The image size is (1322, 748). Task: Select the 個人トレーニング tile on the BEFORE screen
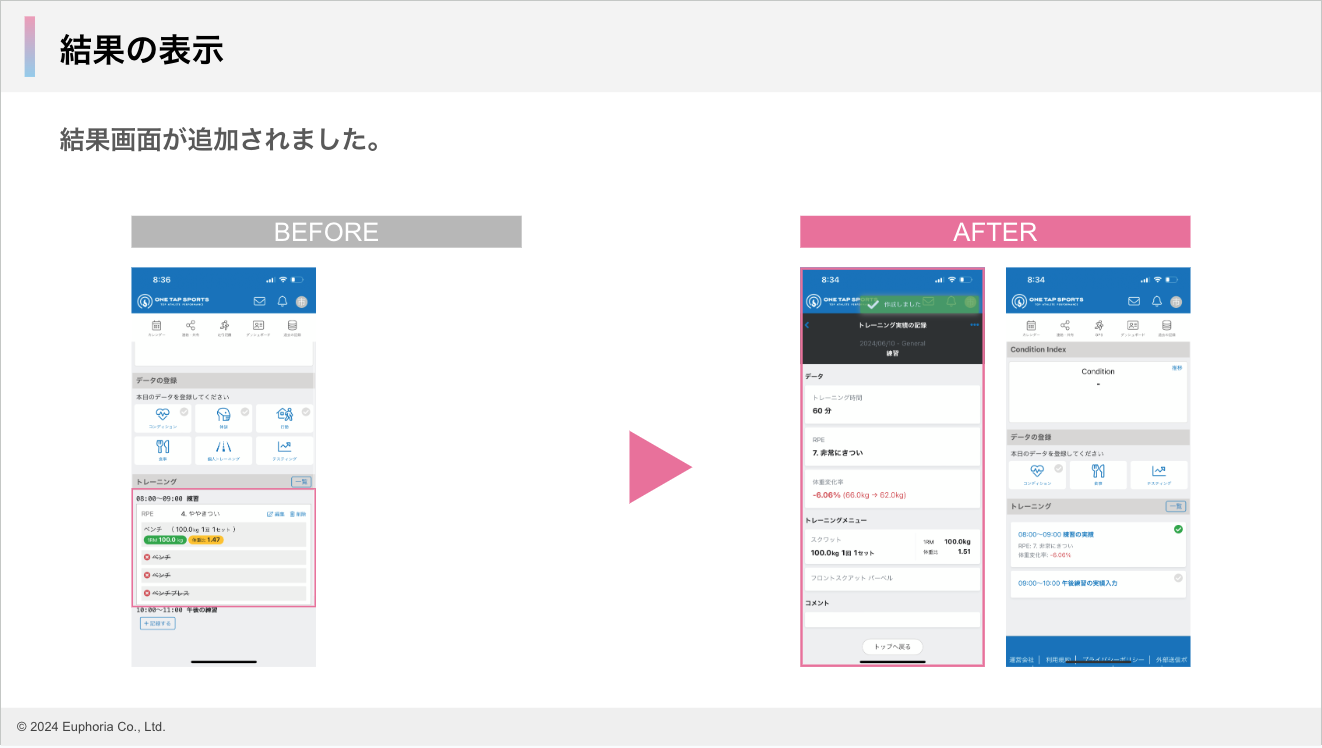(x=223, y=450)
